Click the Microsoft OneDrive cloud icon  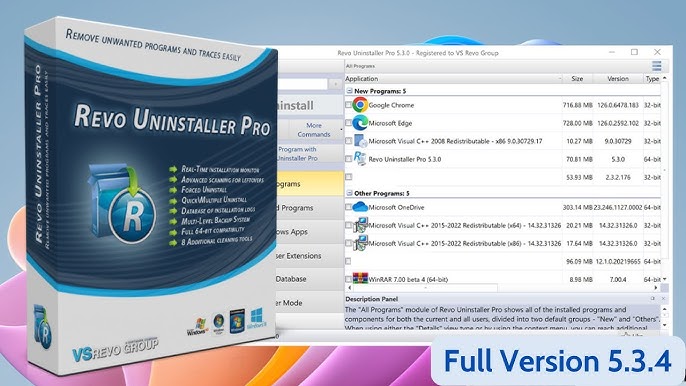tap(360, 207)
